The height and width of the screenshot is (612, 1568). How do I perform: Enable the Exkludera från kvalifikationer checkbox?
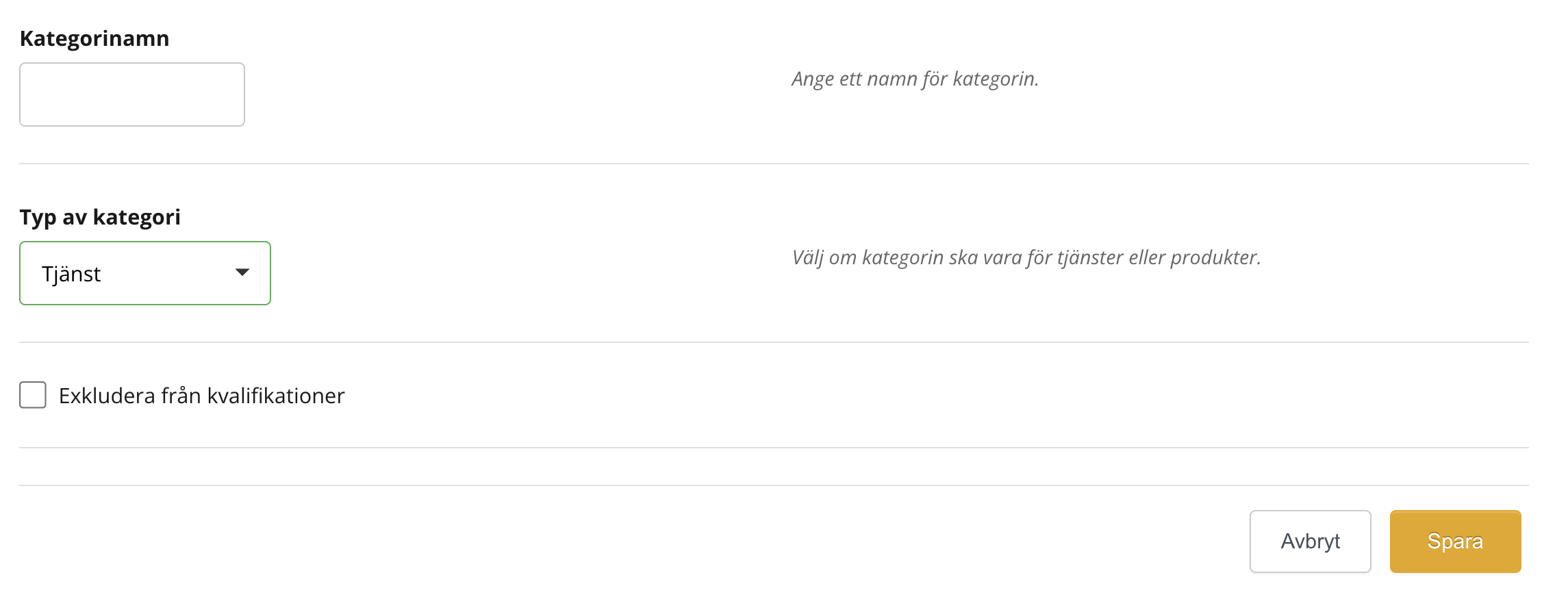point(33,395)
